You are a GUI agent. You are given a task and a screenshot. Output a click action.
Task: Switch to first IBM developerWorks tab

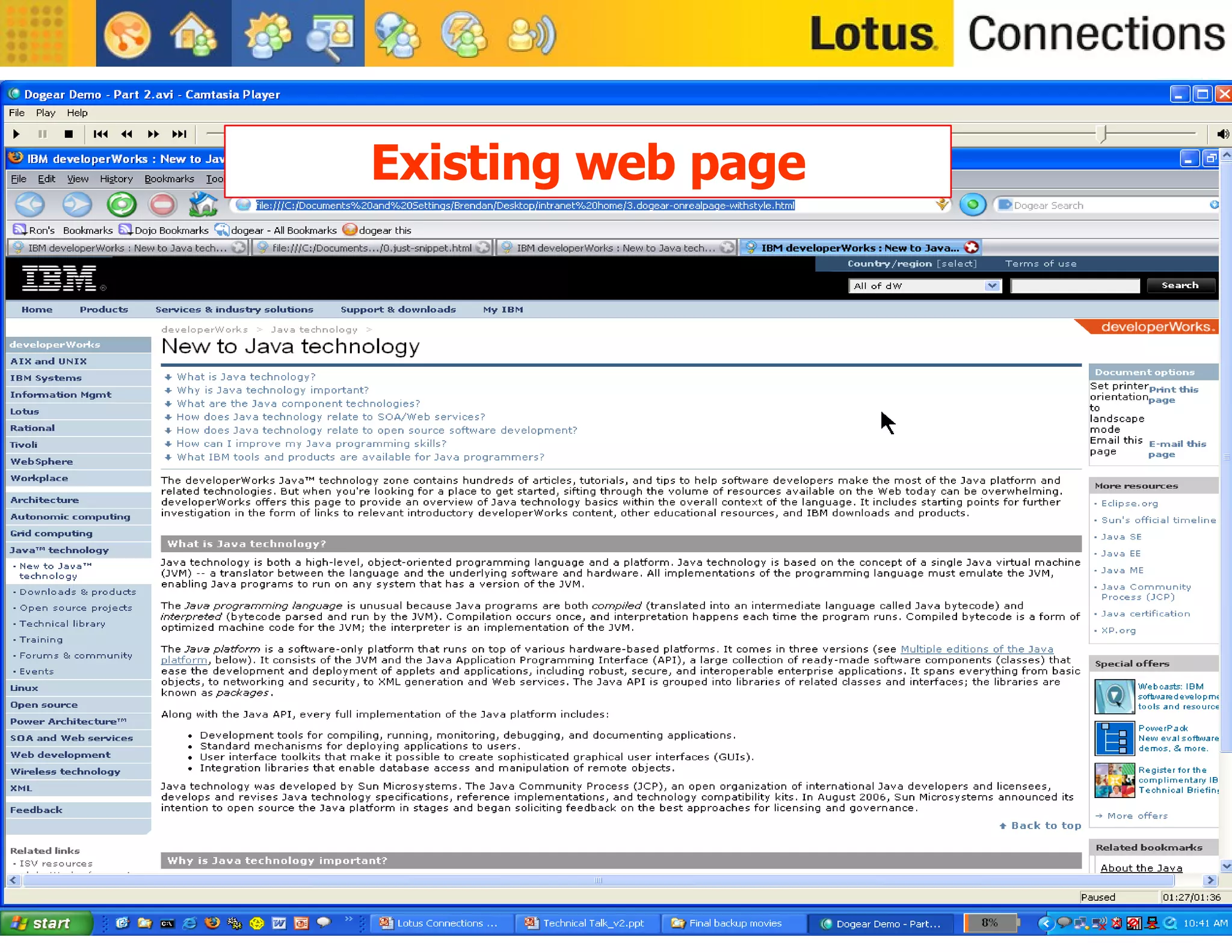127,248
